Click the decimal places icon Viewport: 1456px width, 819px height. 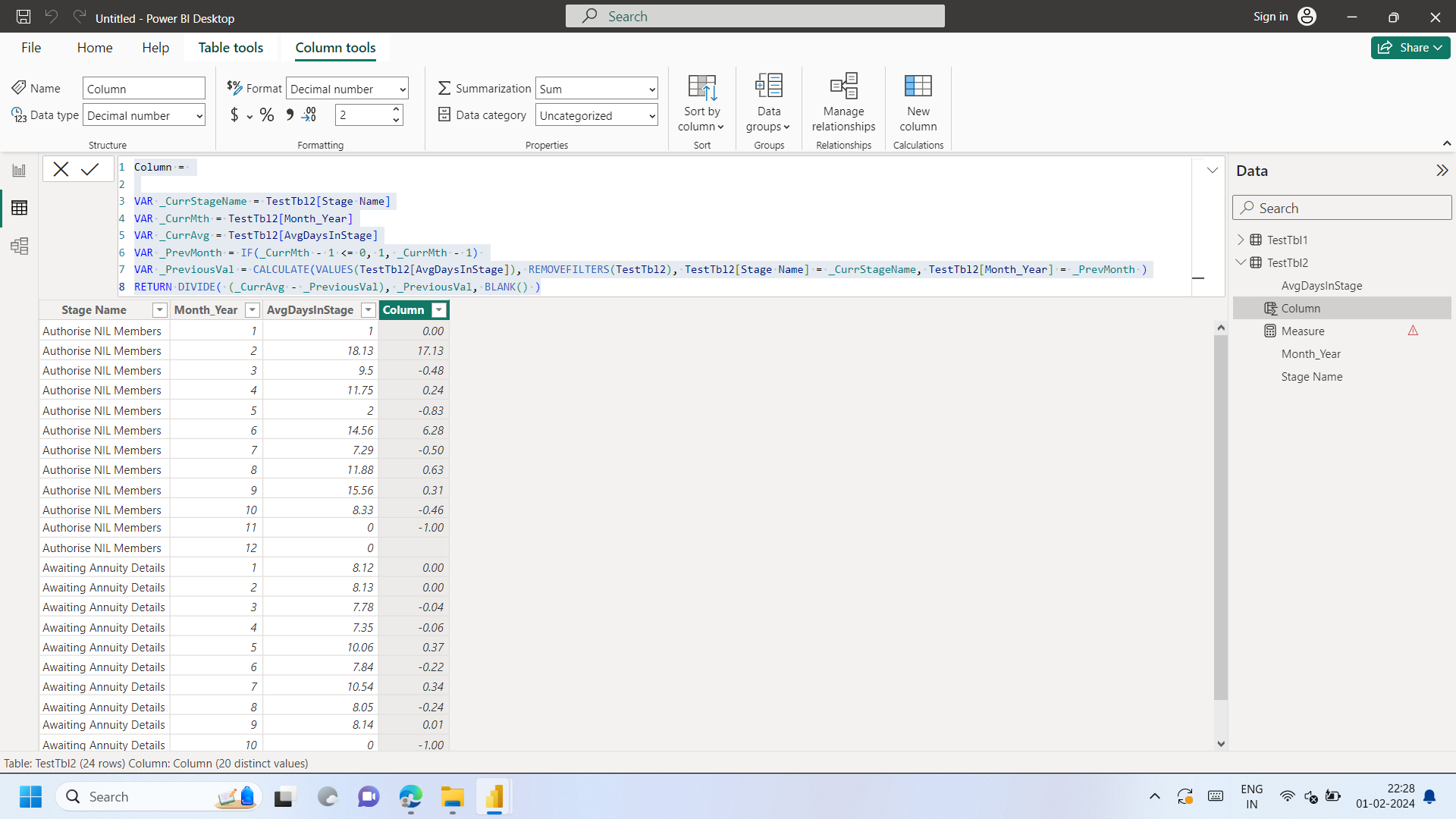pos(309,115)
